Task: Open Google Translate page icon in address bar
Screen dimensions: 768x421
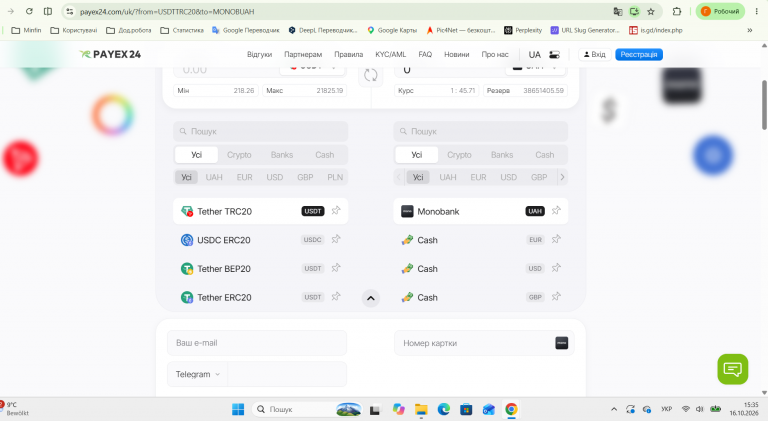Action: 618,11
